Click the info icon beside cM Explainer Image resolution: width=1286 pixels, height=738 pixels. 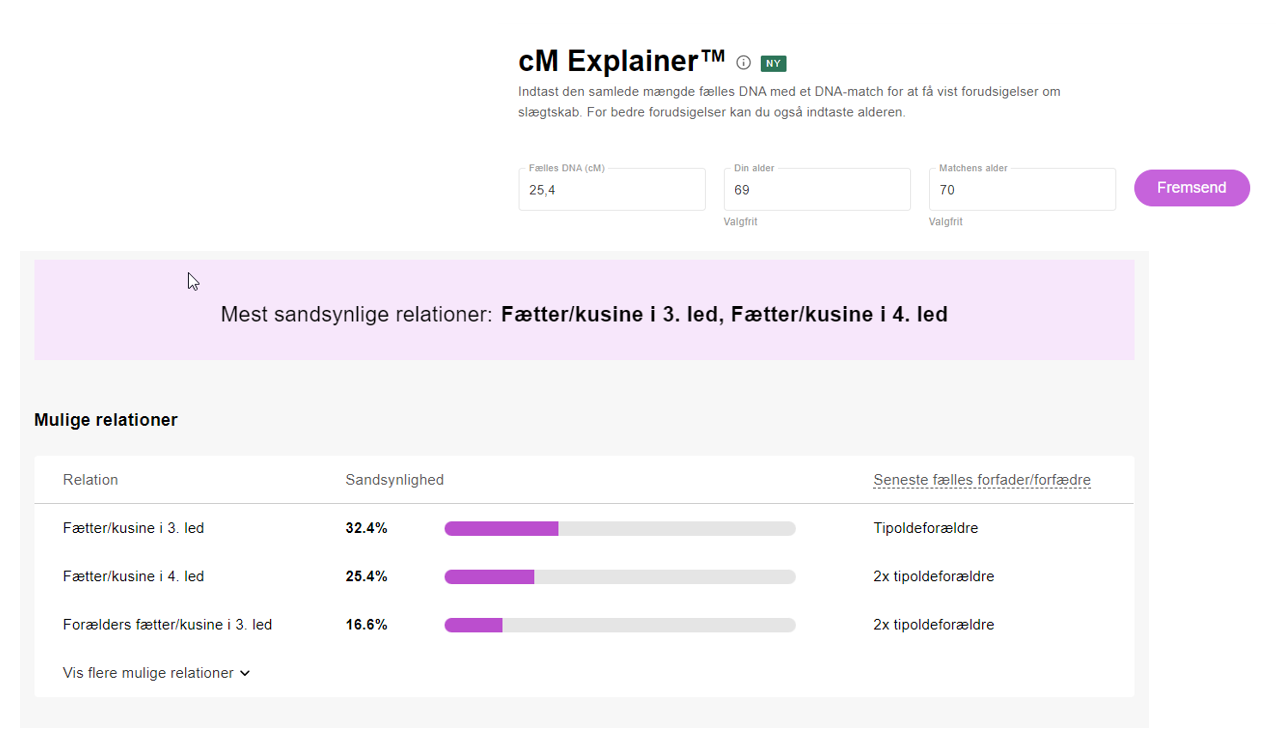pos(743,63)
